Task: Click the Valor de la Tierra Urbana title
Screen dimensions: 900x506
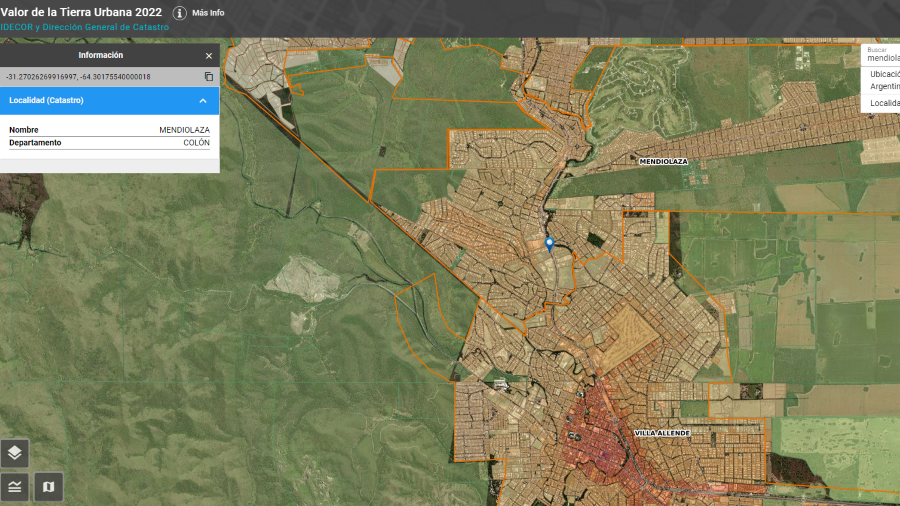Action: (81, 12)
